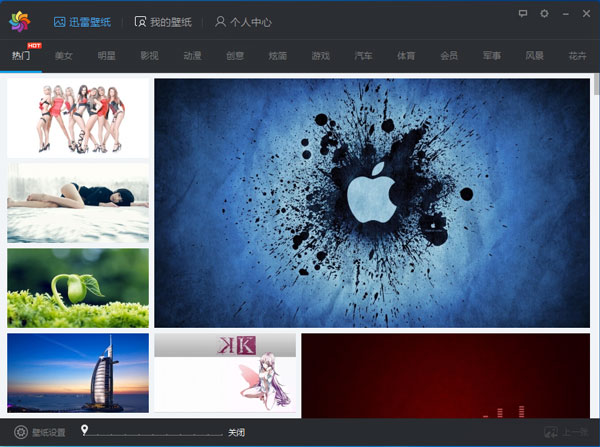Open the 游戏 category tab

point(320,56)
